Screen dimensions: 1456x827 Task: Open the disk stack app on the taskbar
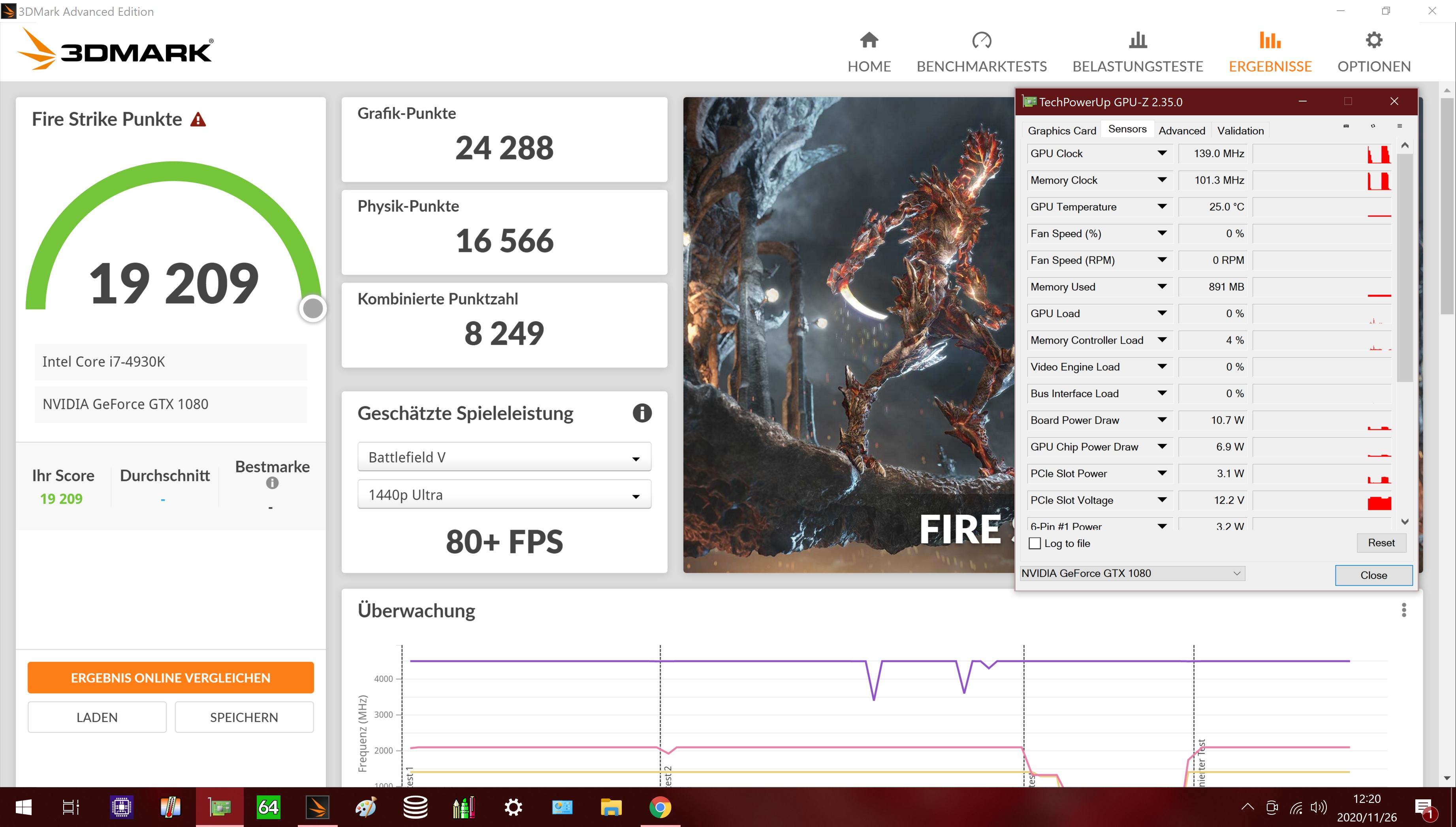click(415, 807)
